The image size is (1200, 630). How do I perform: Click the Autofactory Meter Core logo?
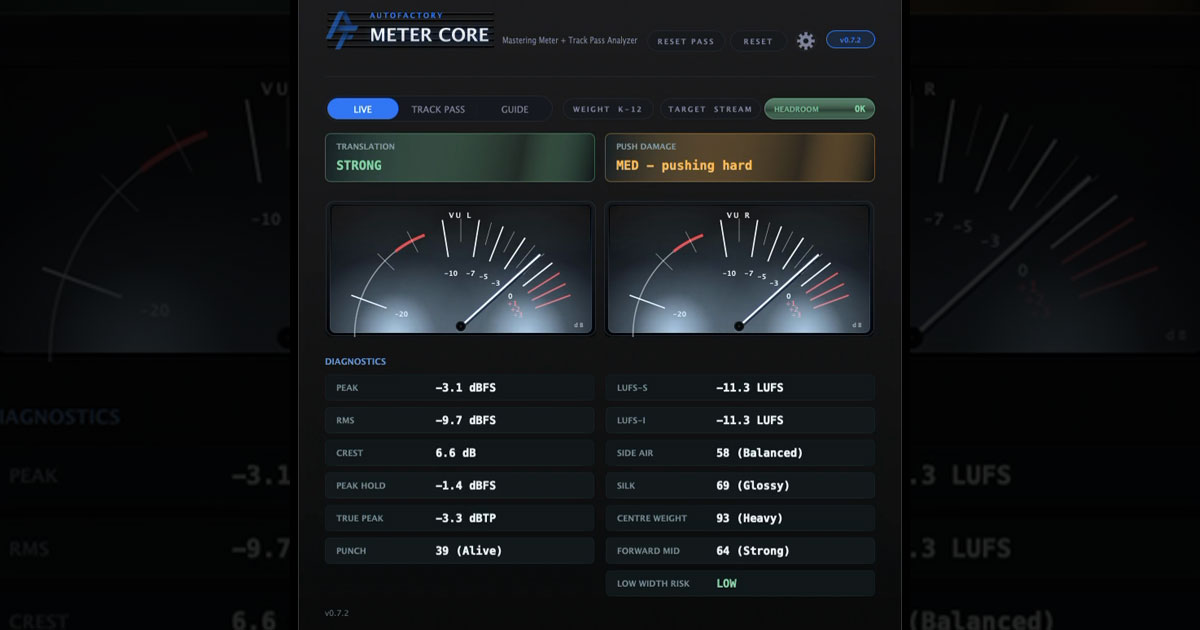(x=410, y=30)
